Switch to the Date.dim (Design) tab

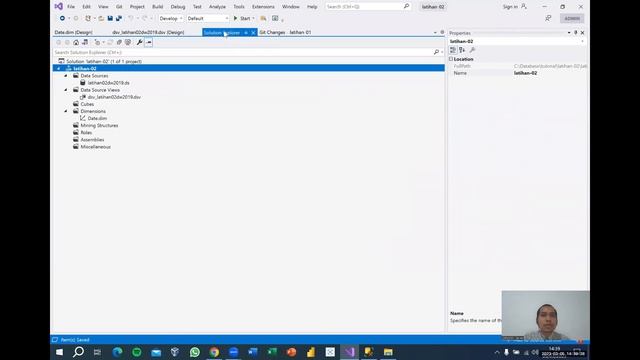[x=73, y=32]
